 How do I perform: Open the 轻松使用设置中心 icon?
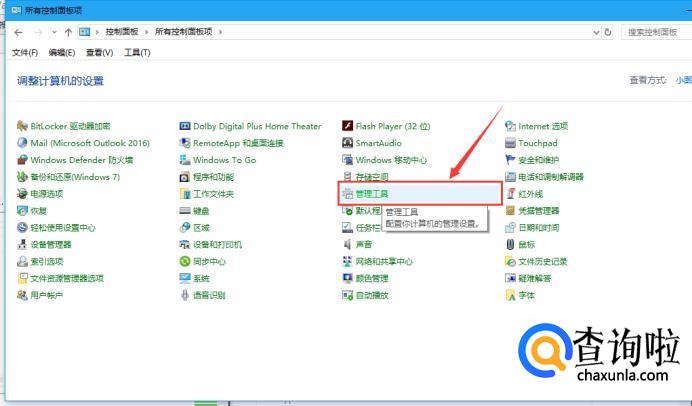coord(22,228)
